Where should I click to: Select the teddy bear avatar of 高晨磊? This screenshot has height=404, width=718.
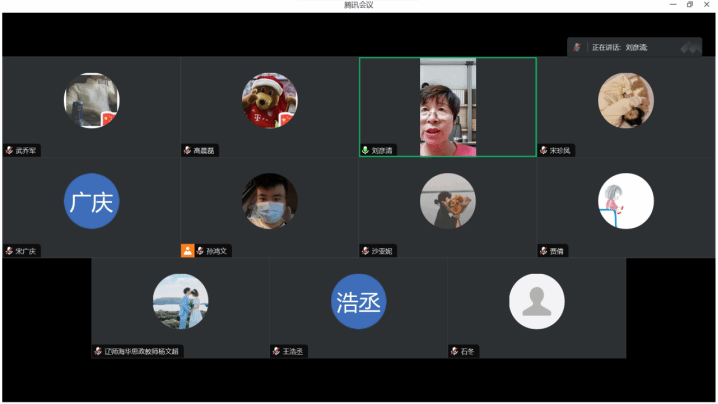[x=269, y=101]
